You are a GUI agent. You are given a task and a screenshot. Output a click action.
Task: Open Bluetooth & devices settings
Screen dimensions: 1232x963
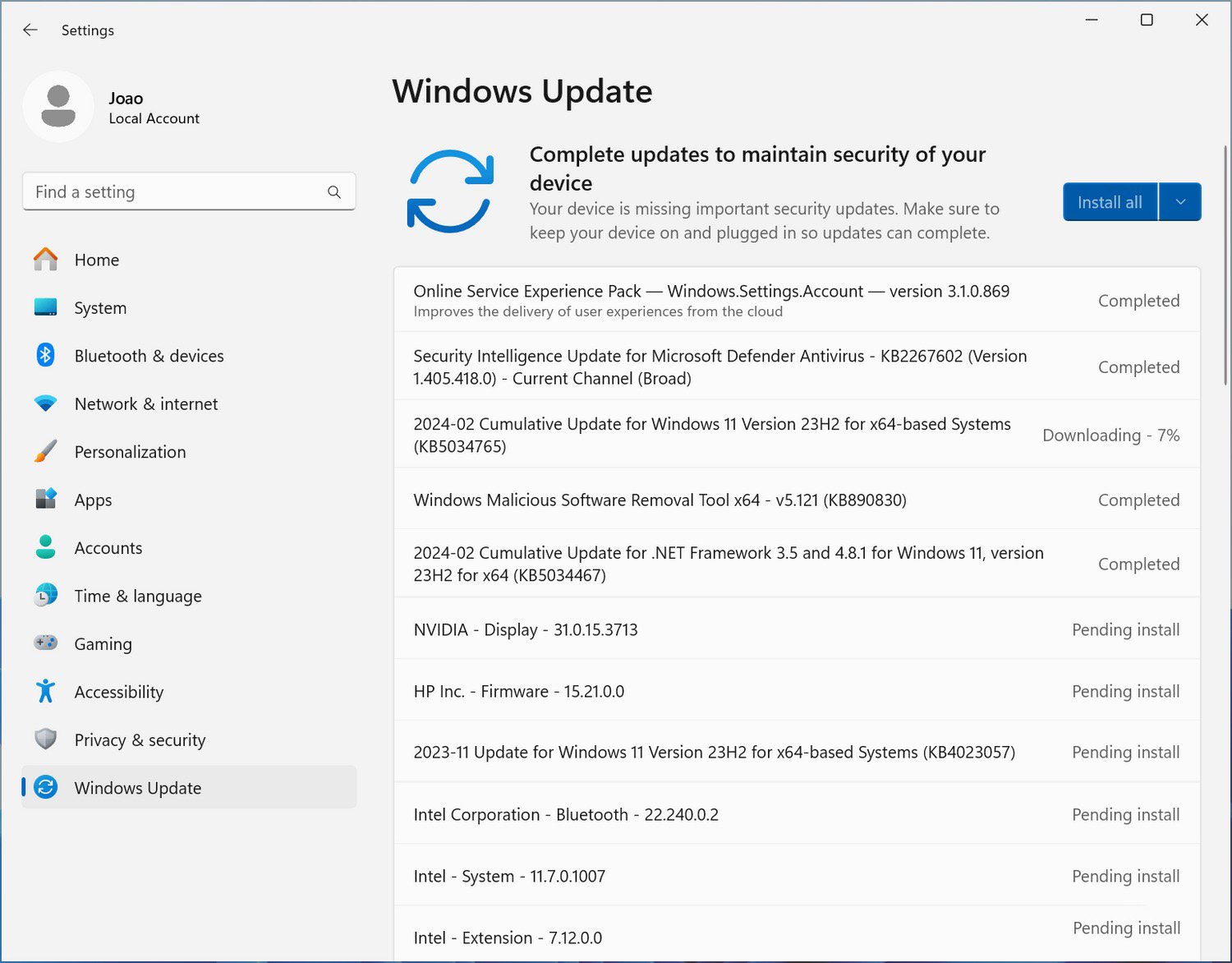[x=190, y=356]
